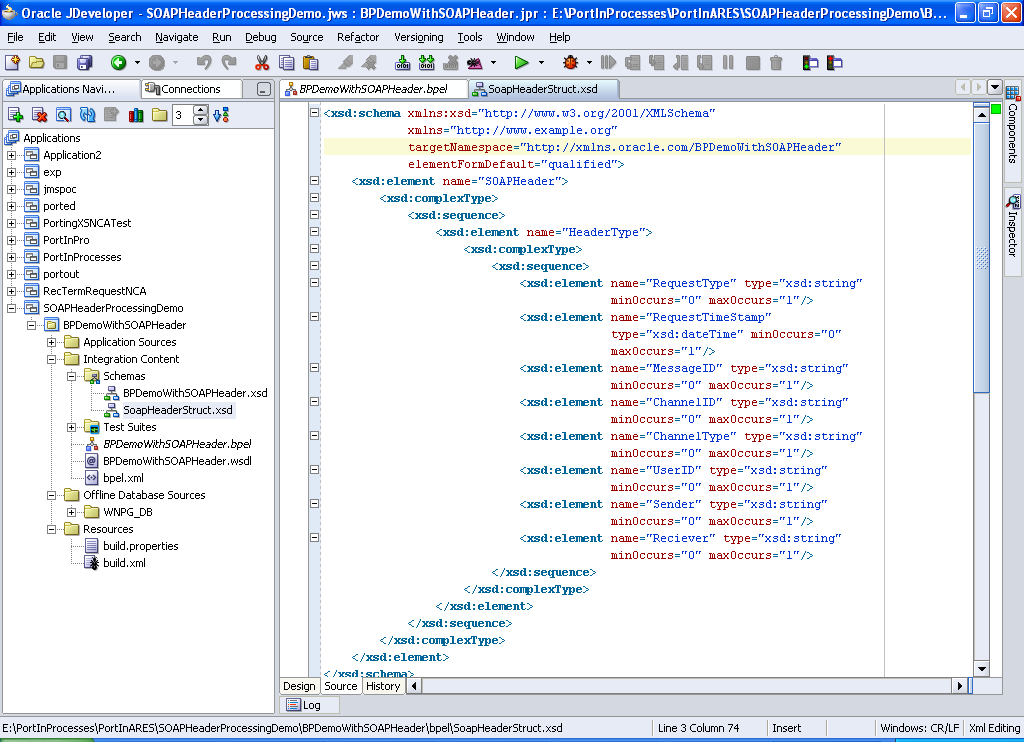Open the Debug button dropdown arrow
Screen dimensions: 1024x742
[x=589, y=63]
